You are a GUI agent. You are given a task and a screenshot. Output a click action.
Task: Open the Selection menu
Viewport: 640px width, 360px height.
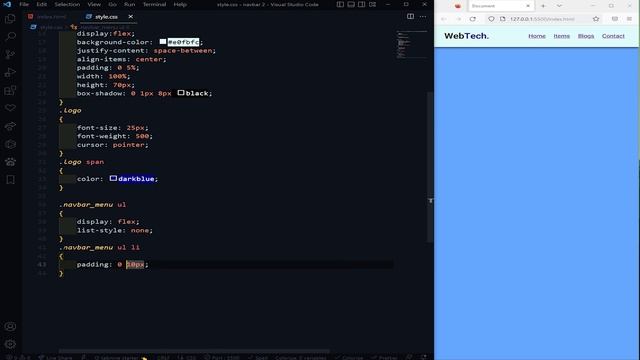pos(67,4)
